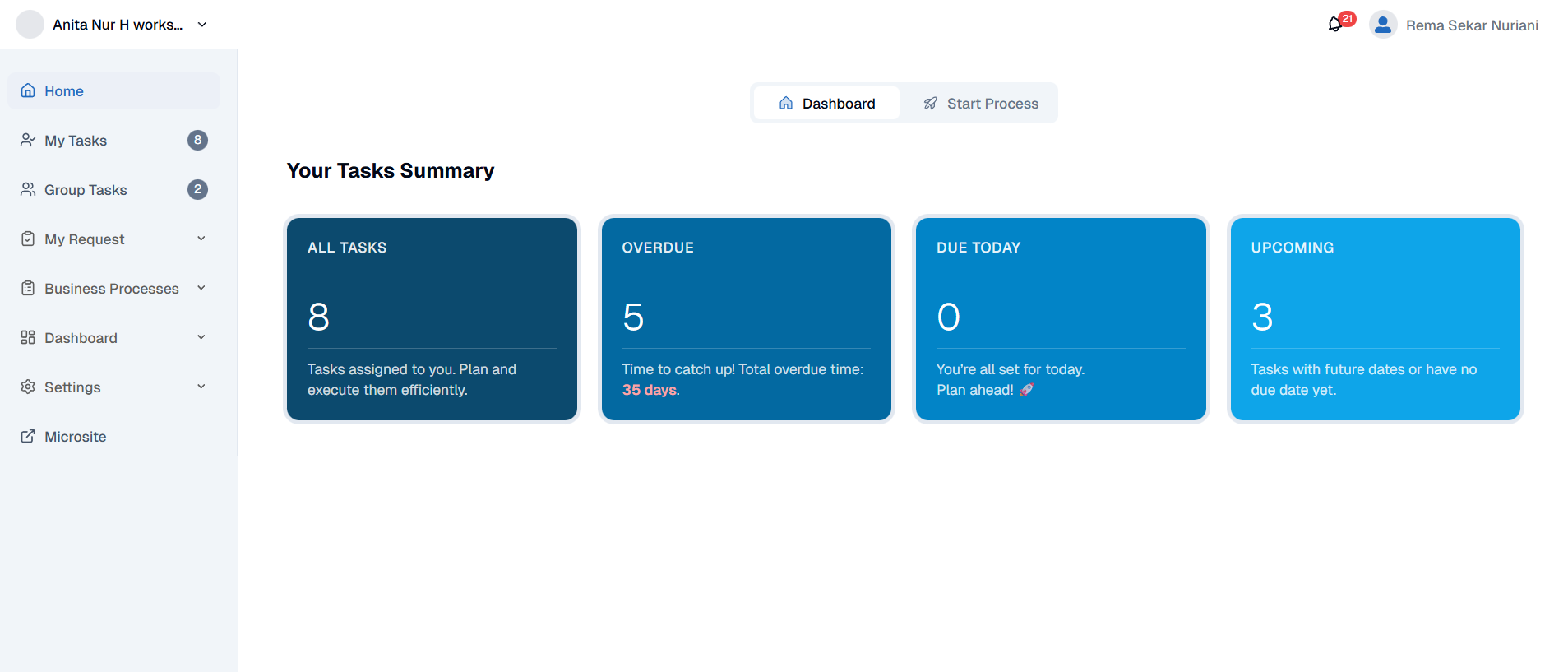Click the My Tasks person icon
The image size is (1568, 672).
pyautogui.click(x=28, y=140)
